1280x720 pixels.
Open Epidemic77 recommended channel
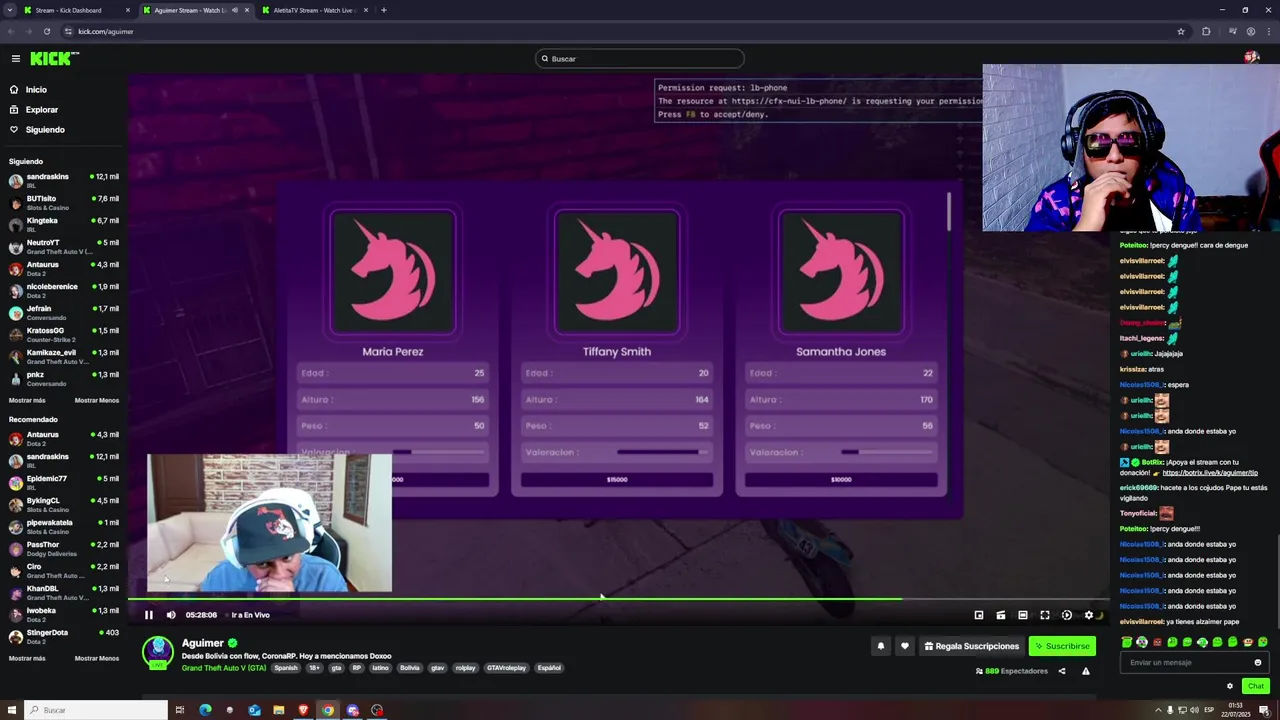[64, 483]
